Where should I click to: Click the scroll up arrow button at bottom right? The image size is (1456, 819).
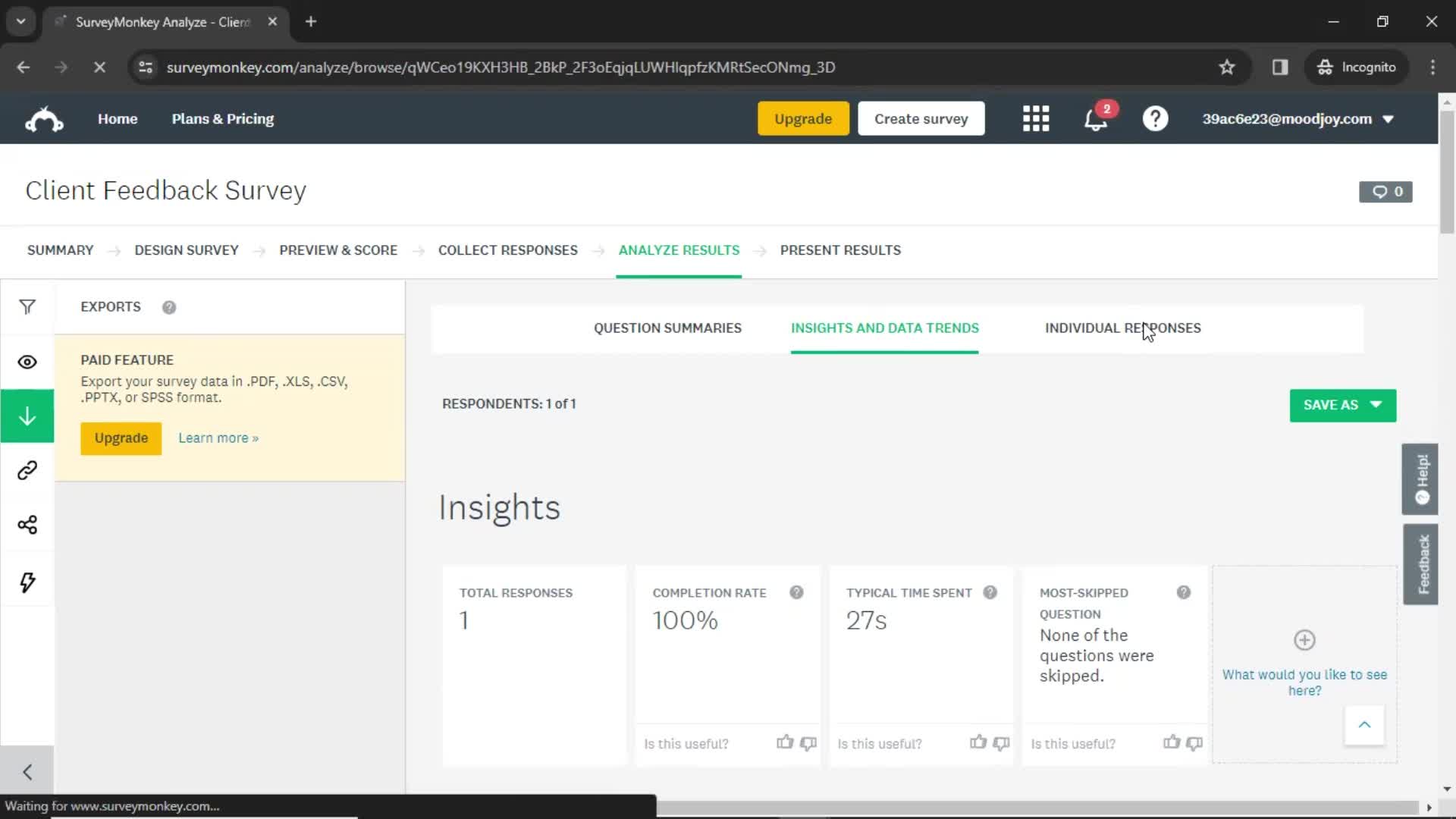pyautogui.click(x=1363, y=724)
